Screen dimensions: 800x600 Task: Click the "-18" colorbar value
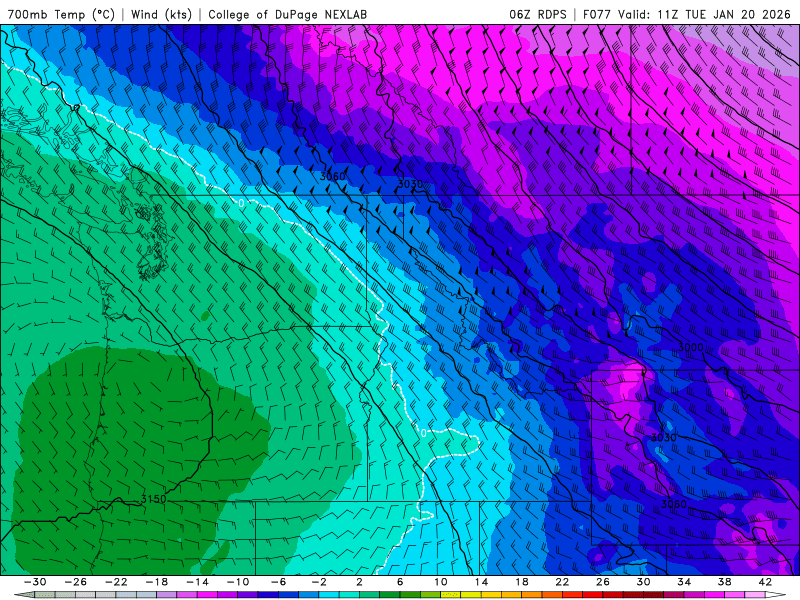(x=157, y=582)
